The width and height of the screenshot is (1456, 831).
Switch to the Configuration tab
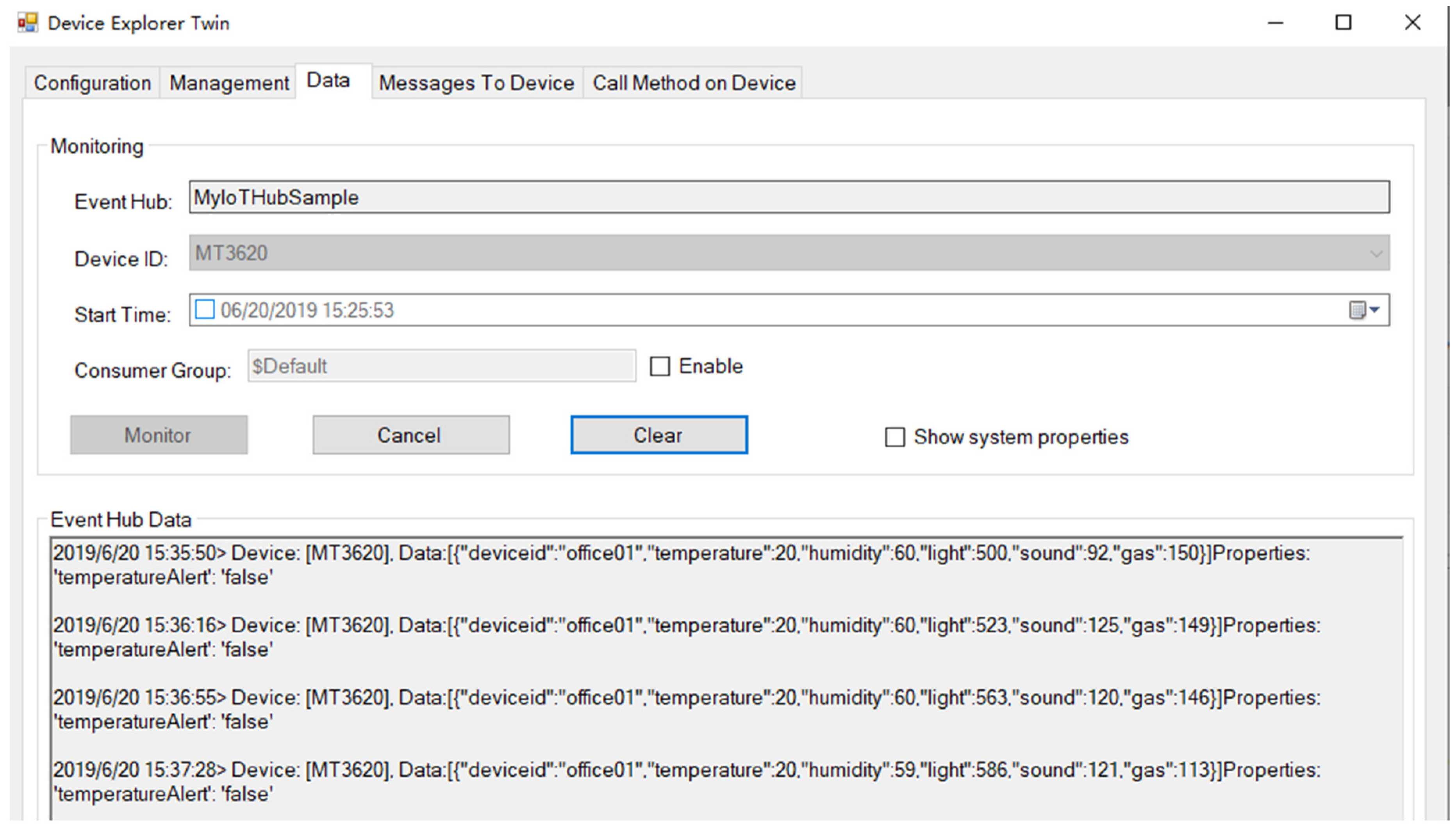point(93,83)
